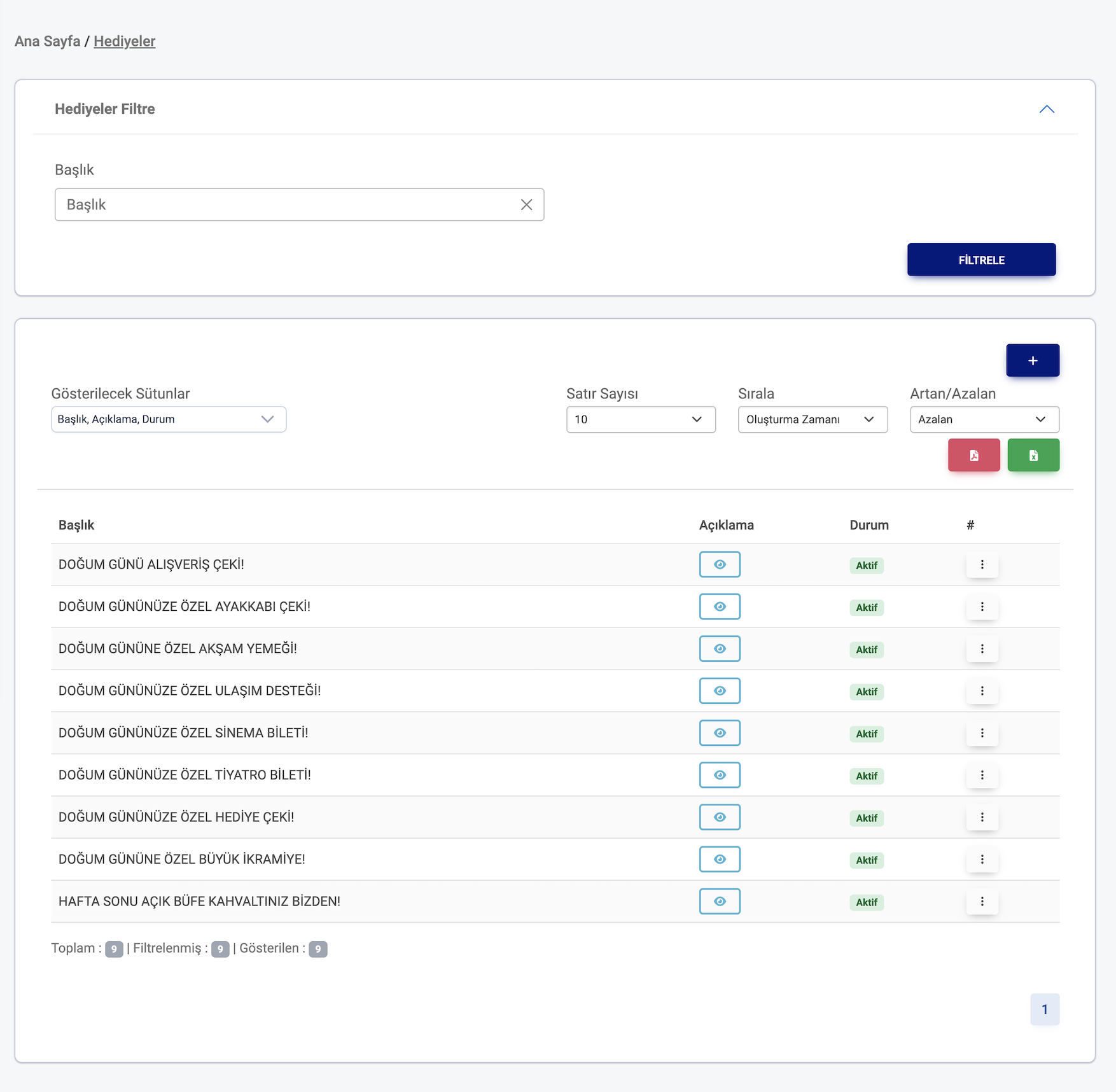The height and width of the screenshot is (1092, 1116).
Task: Select title DOĞUM GÜNÜNÜZE ÖZEL TİYATRO BİLETİ!
Action: coord(185,774)
